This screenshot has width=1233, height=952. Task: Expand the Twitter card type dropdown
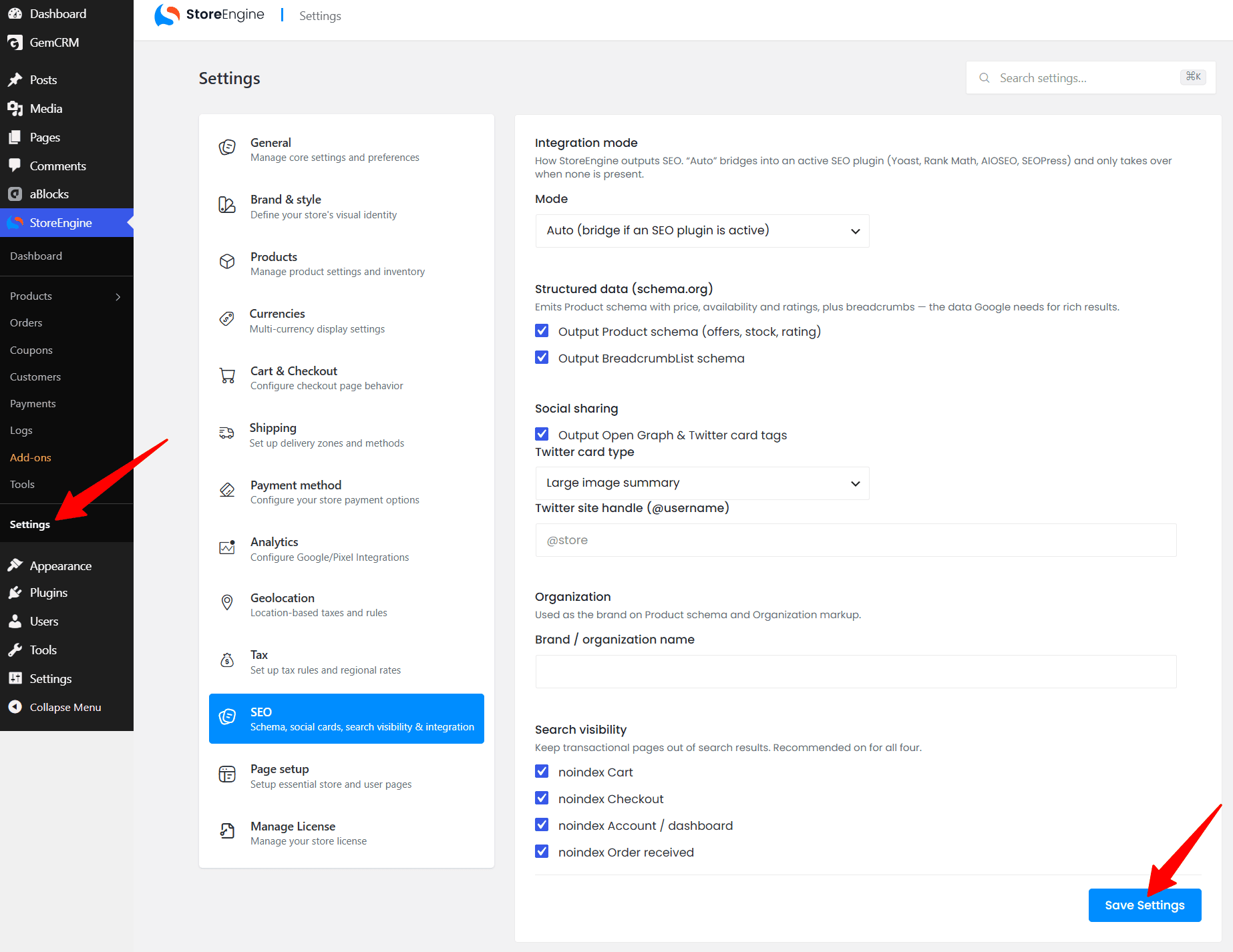pos(702,483)
